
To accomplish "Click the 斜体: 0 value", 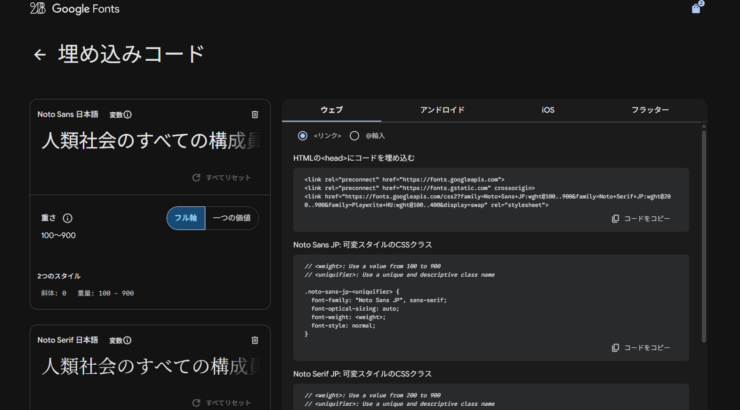I will [x=53, y=293].
